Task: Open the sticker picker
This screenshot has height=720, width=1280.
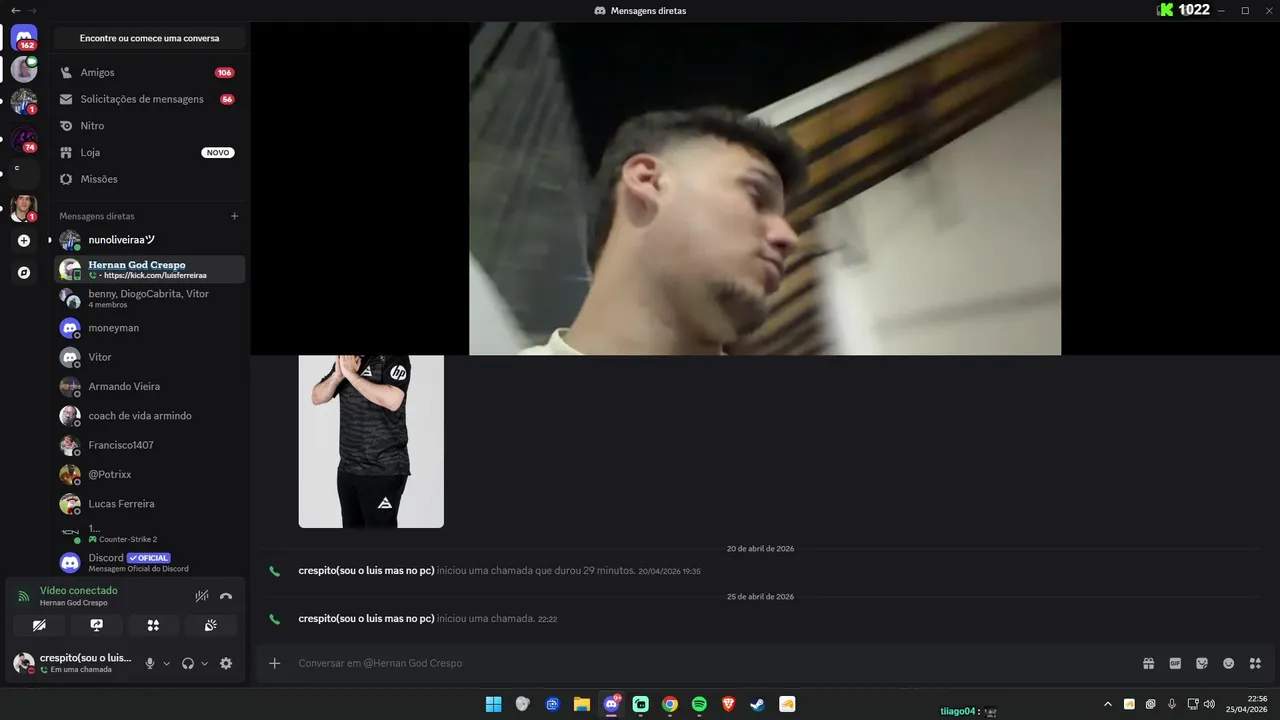Action: pos(1202,663)
